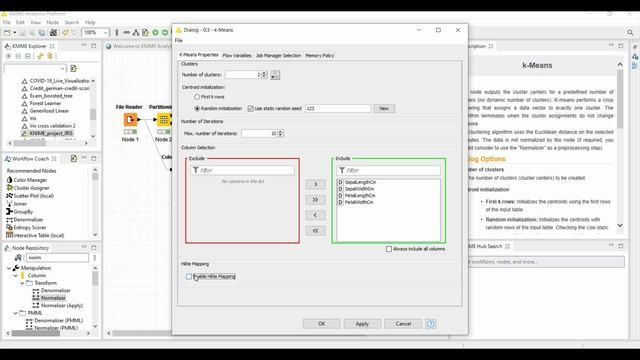Click the single remove (<) column button
Image resolution: width=640 pixels, height=360 pixels.
click(315, 215)
